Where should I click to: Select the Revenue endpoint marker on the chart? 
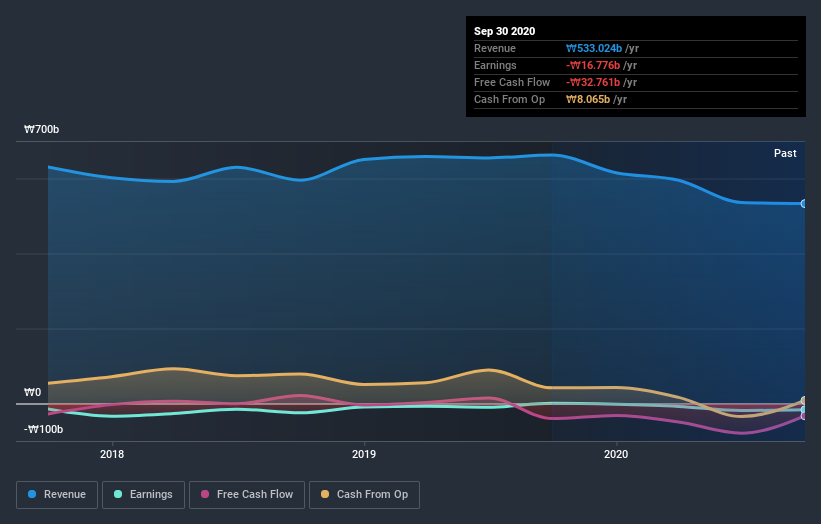[804, 204]
